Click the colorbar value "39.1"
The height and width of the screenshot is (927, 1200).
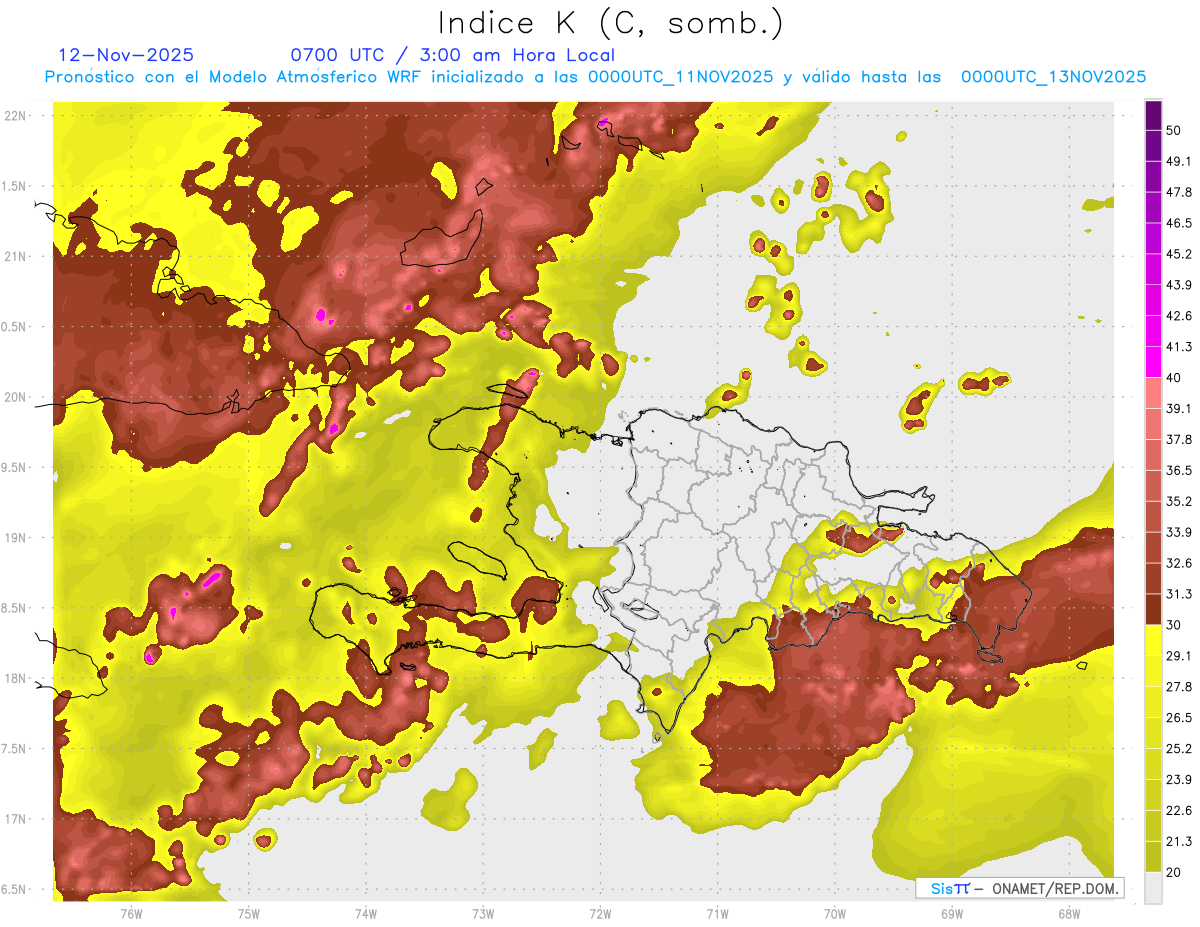(x=1179, y=408)
